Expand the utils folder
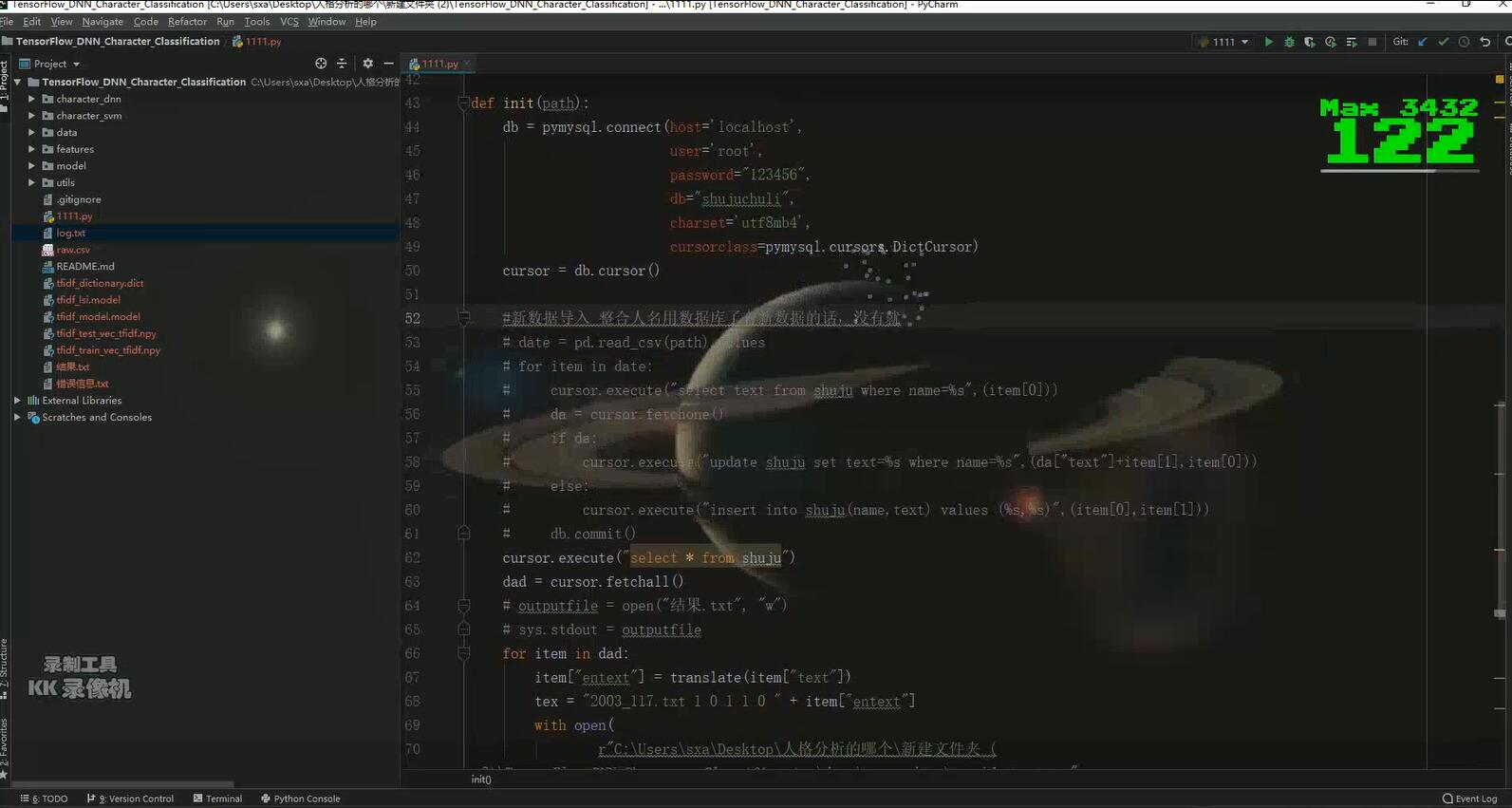The width and height of the screenshot is (1512, 808). (x=31, y=182)
